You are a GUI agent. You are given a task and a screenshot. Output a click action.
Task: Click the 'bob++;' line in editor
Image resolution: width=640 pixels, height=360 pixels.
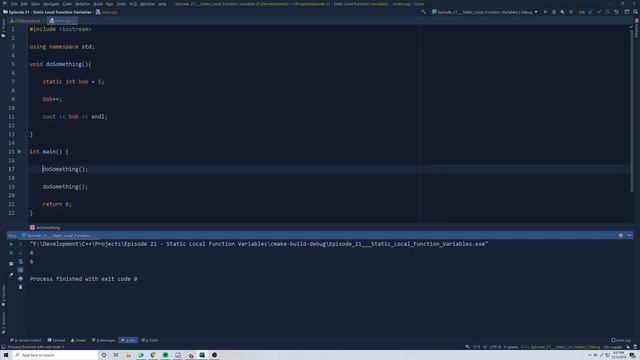coord(52,99)
